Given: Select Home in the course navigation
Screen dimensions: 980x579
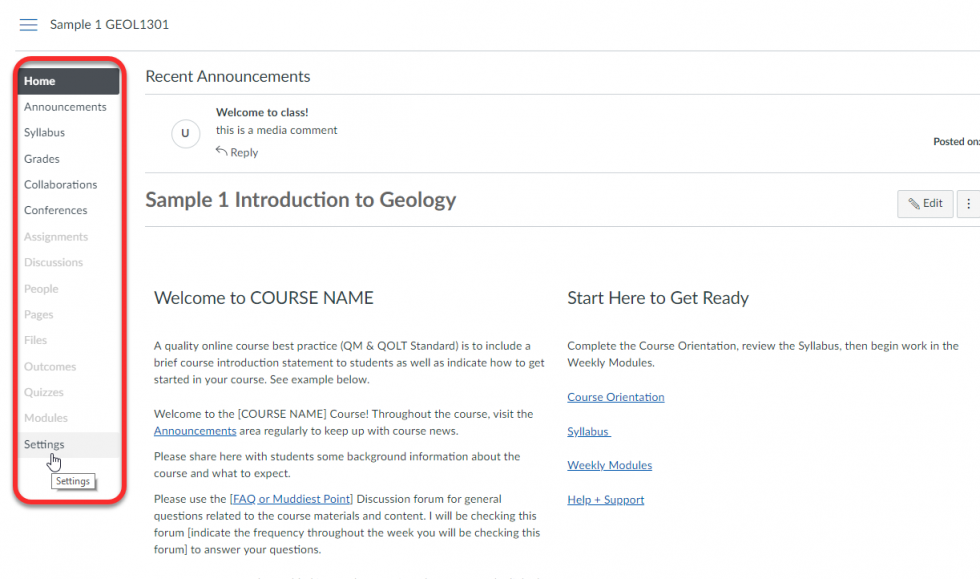Looking at the screenshot, I should click(39, 80).
